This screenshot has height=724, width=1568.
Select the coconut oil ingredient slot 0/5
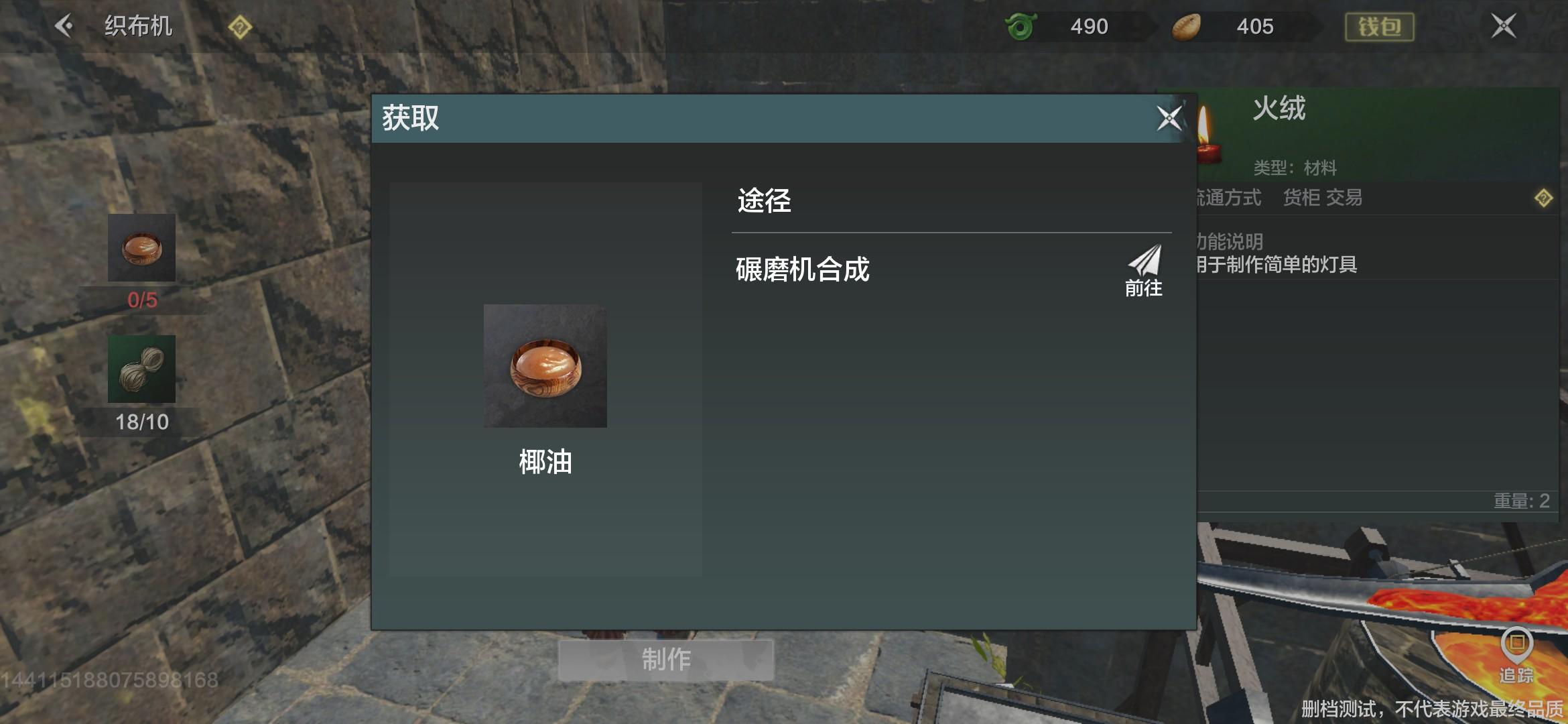tap(142, 247)
